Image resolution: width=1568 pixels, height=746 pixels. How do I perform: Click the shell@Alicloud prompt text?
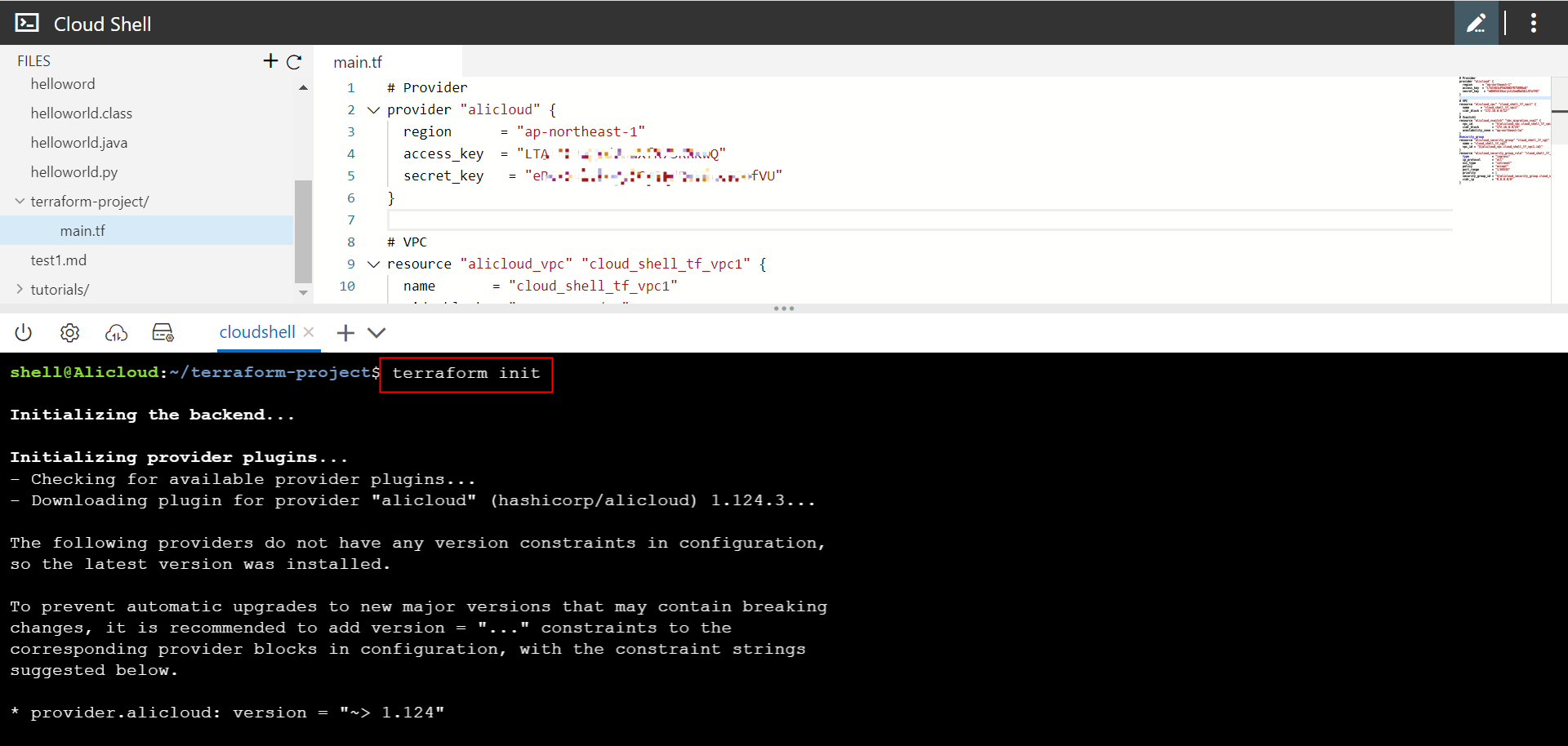click(x=84, y=372)
